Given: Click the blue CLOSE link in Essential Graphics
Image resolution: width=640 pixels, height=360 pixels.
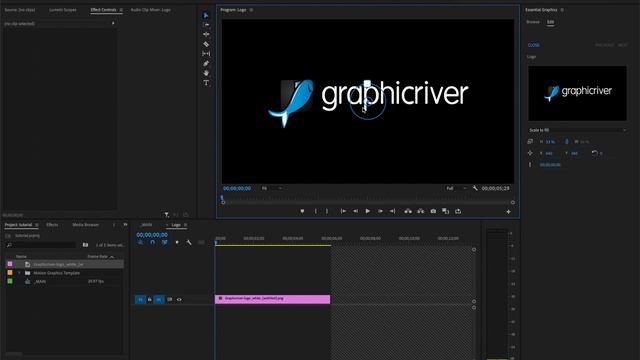Looking at the screenshot, I should tap(533, 45).
